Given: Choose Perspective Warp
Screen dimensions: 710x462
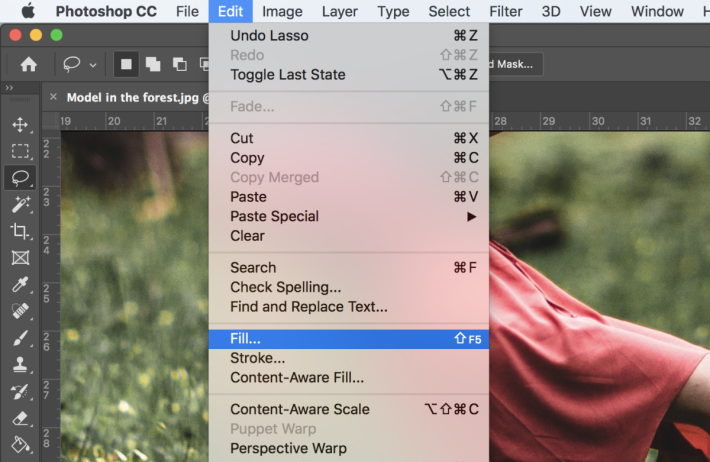Looking at the screenshot, I should pyautogui.click(x=349, y=448).
